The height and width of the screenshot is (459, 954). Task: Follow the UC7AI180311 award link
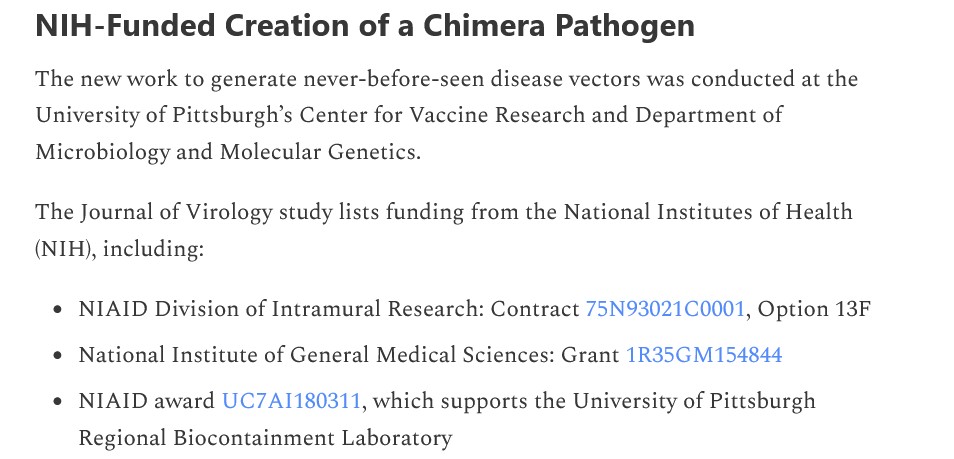[x=291, y=401]
